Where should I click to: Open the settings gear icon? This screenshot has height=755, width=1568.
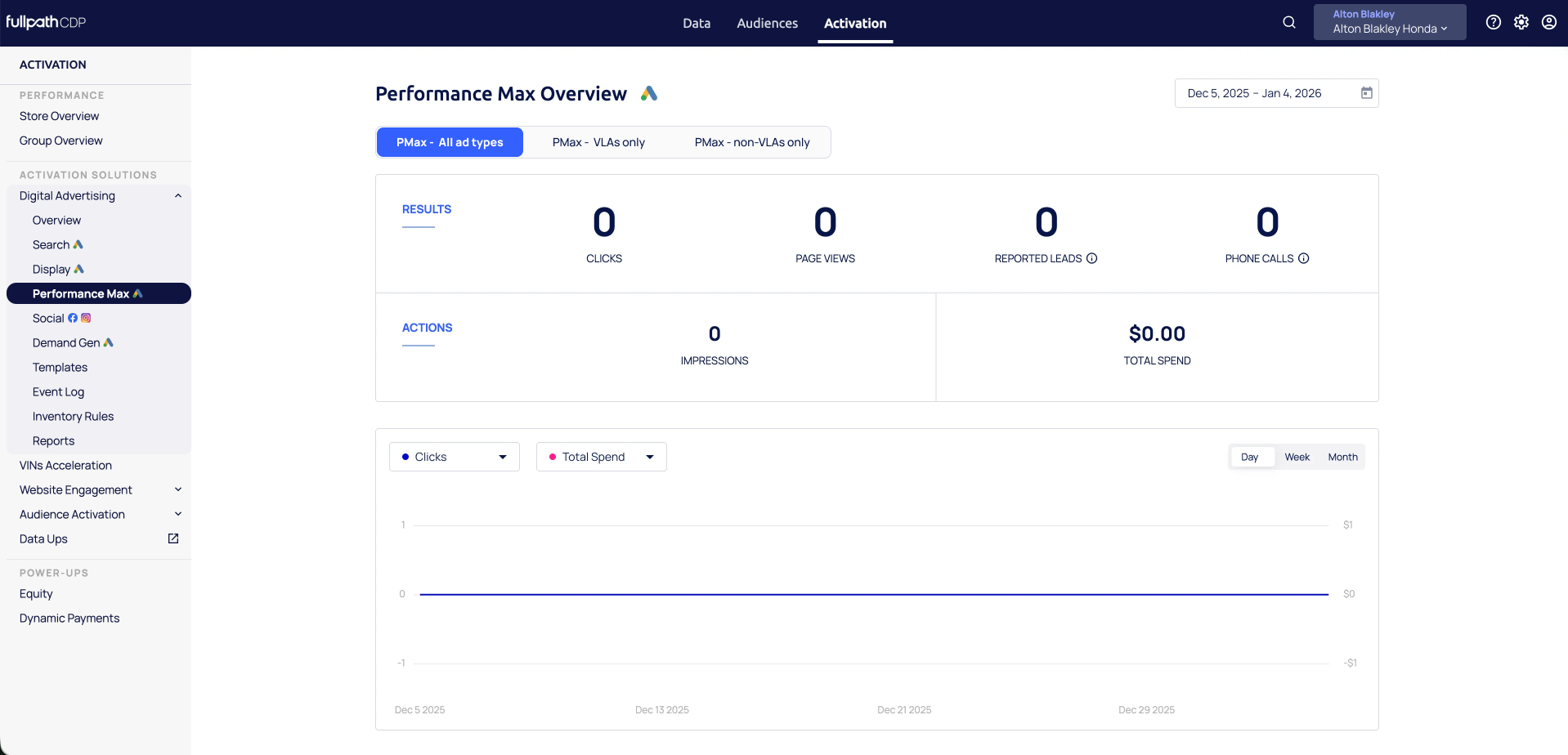pos(1521,23)
